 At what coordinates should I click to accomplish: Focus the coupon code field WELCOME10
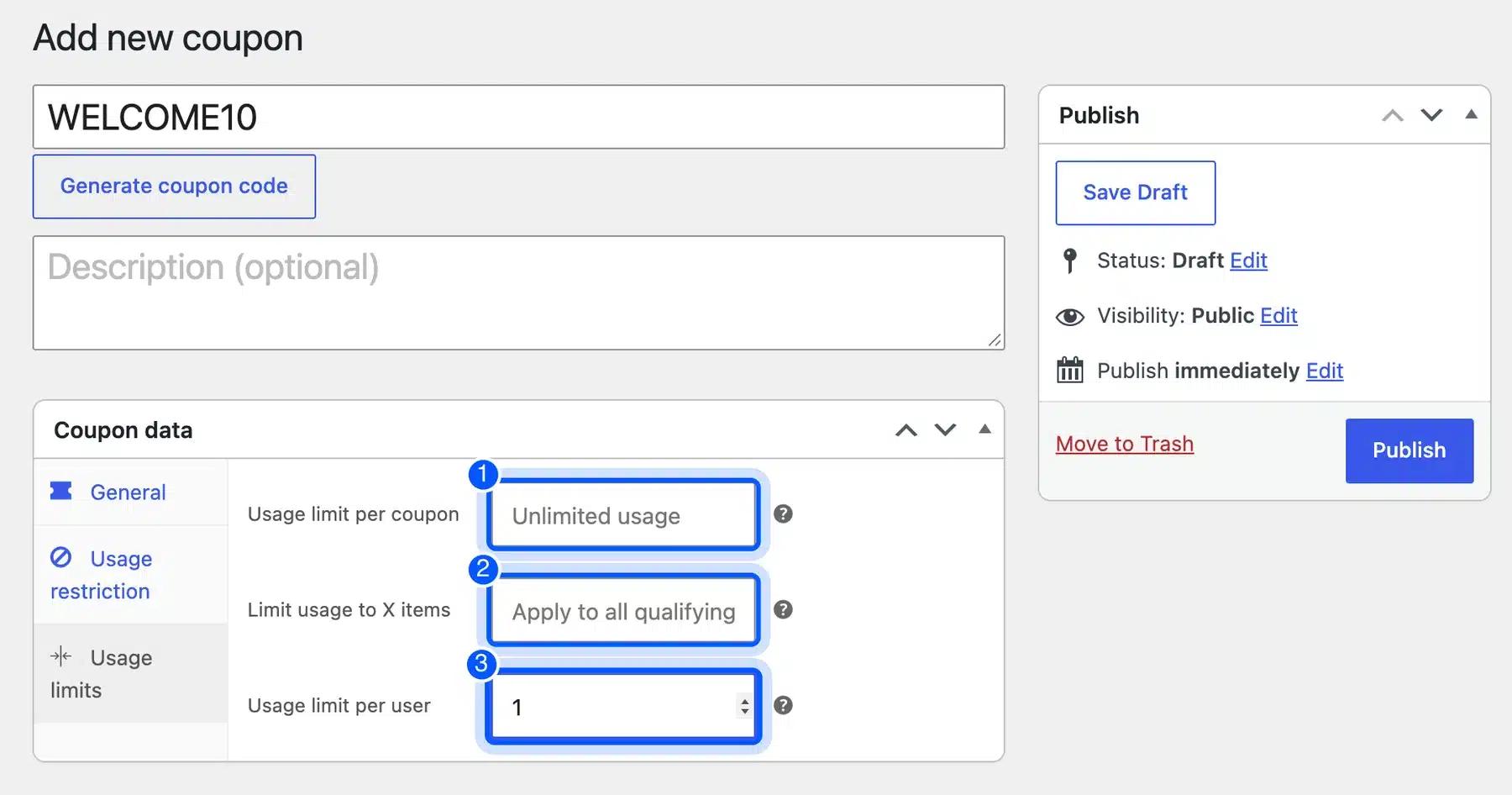[518, 117]
